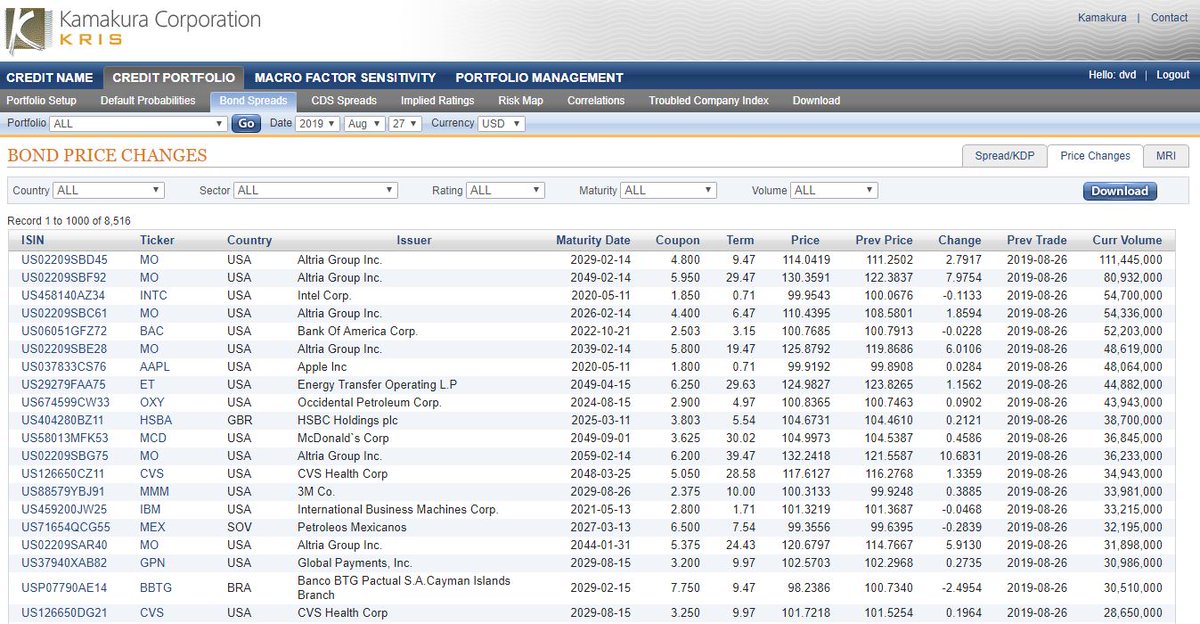Open ISIN US06051GFZ72
Image resolution: width=1200 pixels, height=624 pixels.
pyautogui.click(x=63, y=331)
